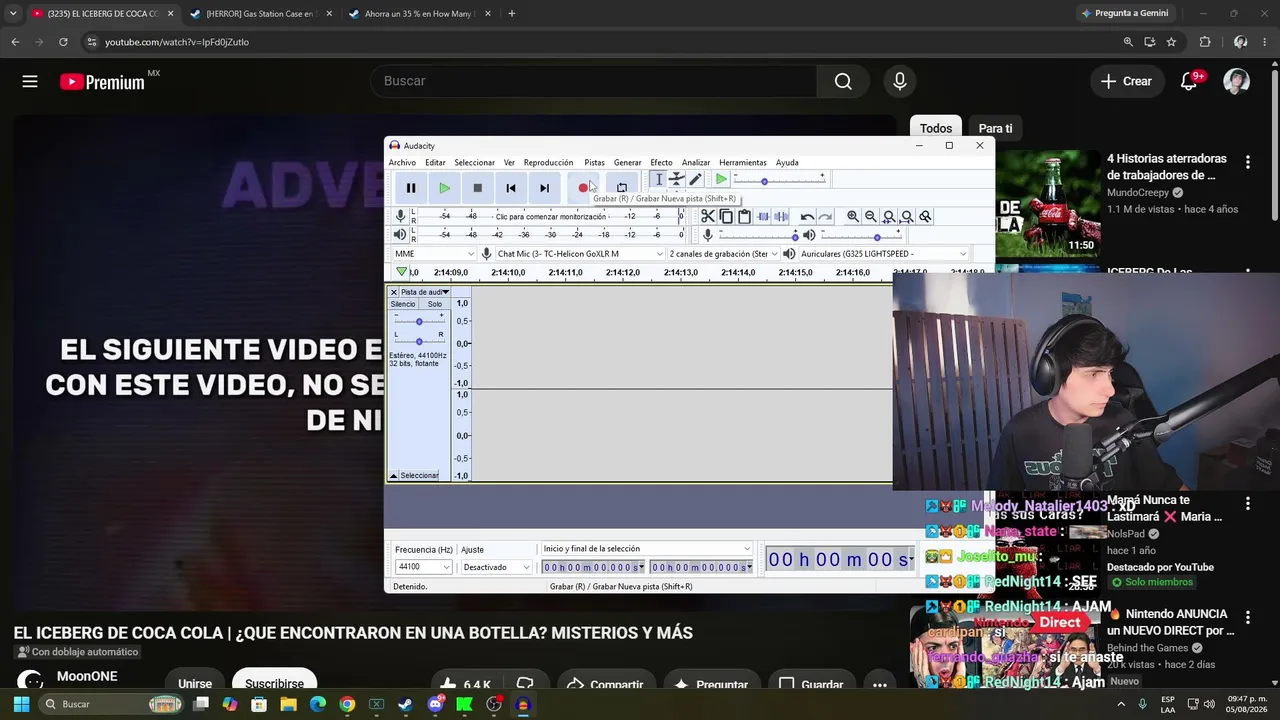Click the Undo arrow icon
The height and width of the screenshot is (720, 1280).
pyautogui.click(x=807, y=216)
